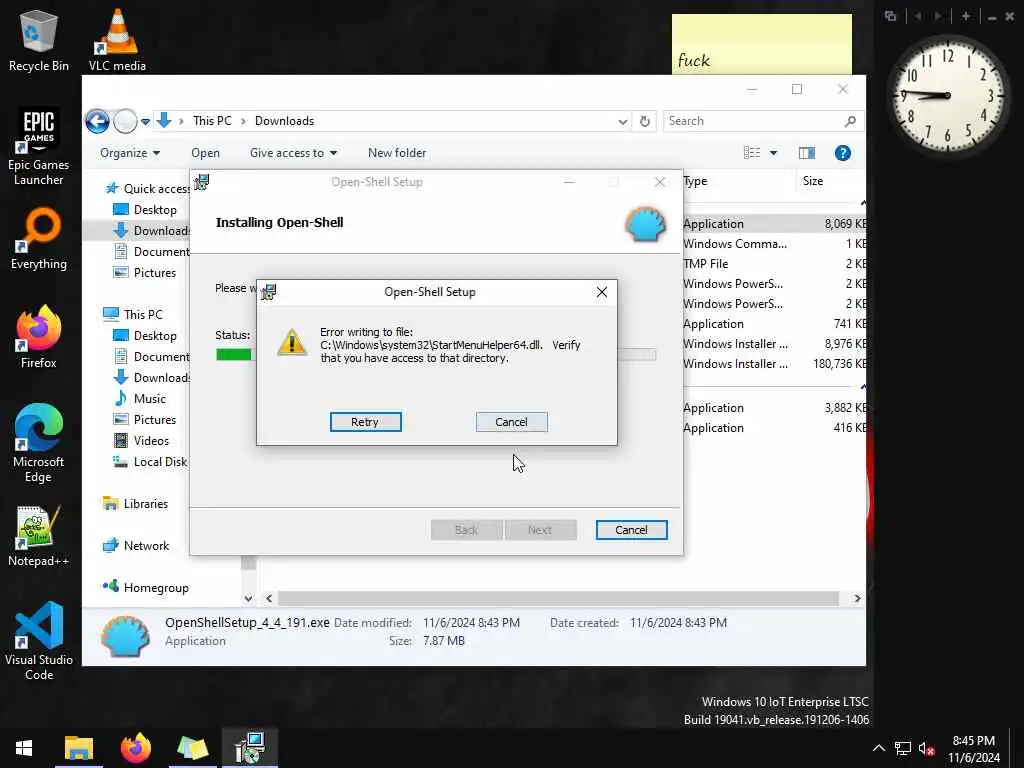Open the Recycle Bin desktop icon
This screenshot has width=1024, height=768.
coord(39,40)
